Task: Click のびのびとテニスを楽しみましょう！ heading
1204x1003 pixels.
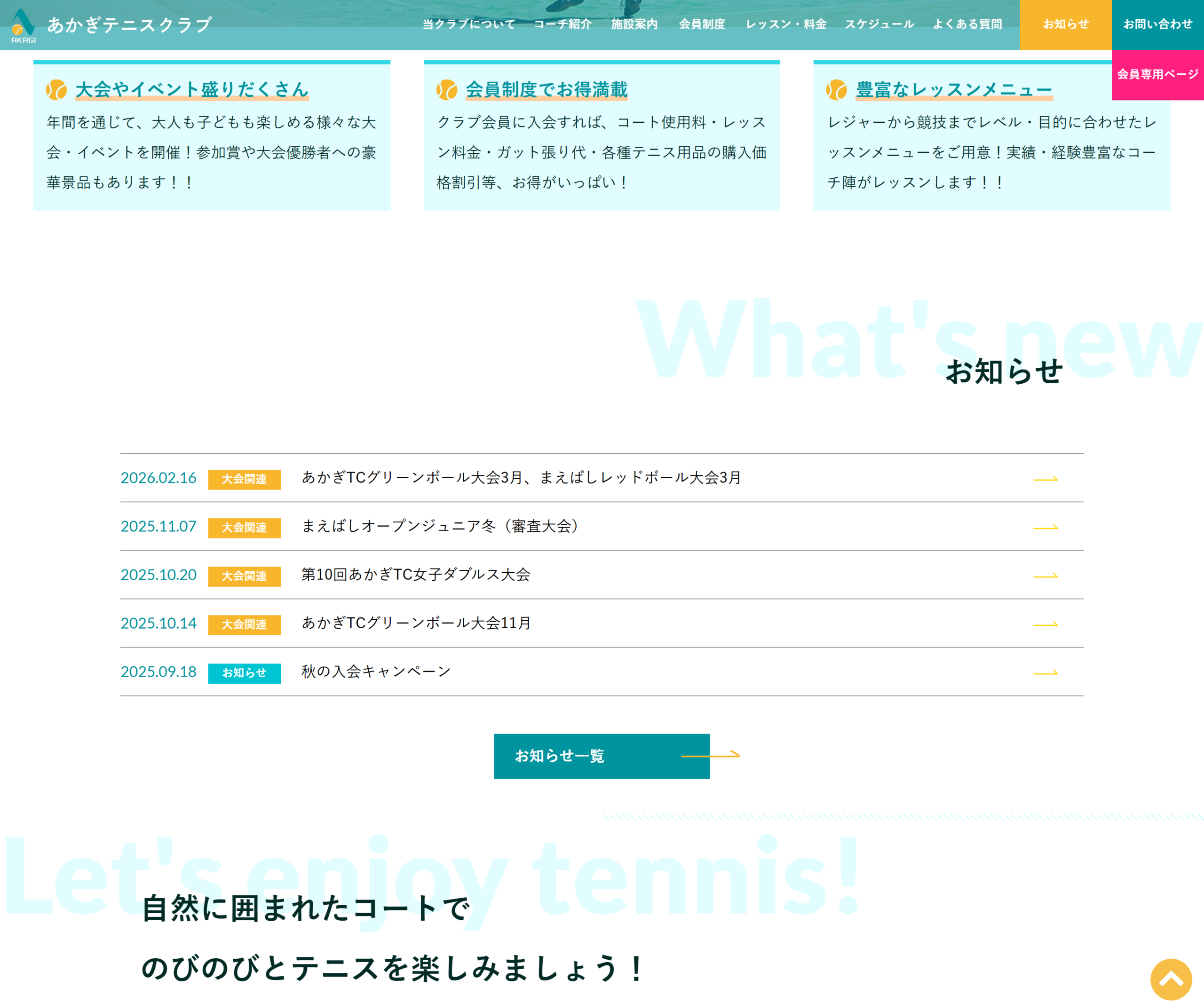Action: coord(393,969)
